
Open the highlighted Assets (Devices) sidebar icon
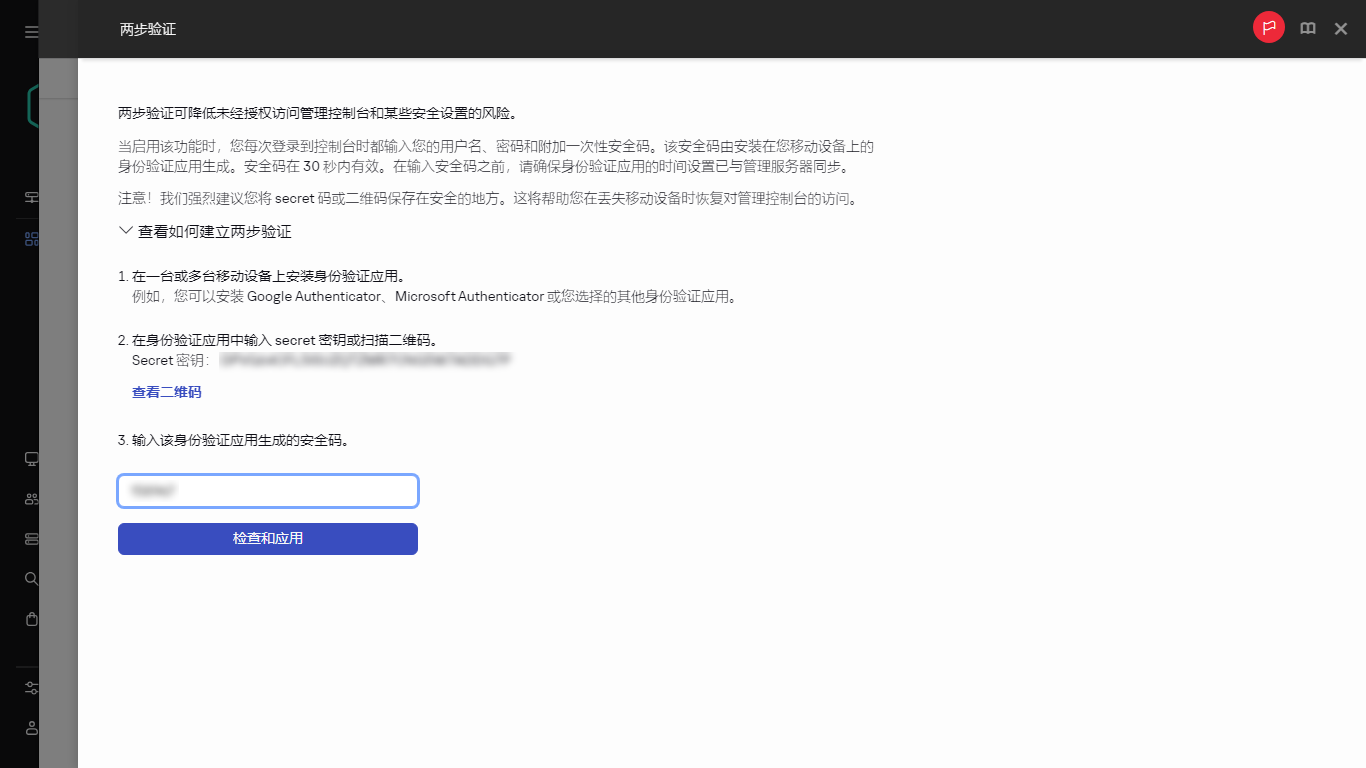point(31,238)
